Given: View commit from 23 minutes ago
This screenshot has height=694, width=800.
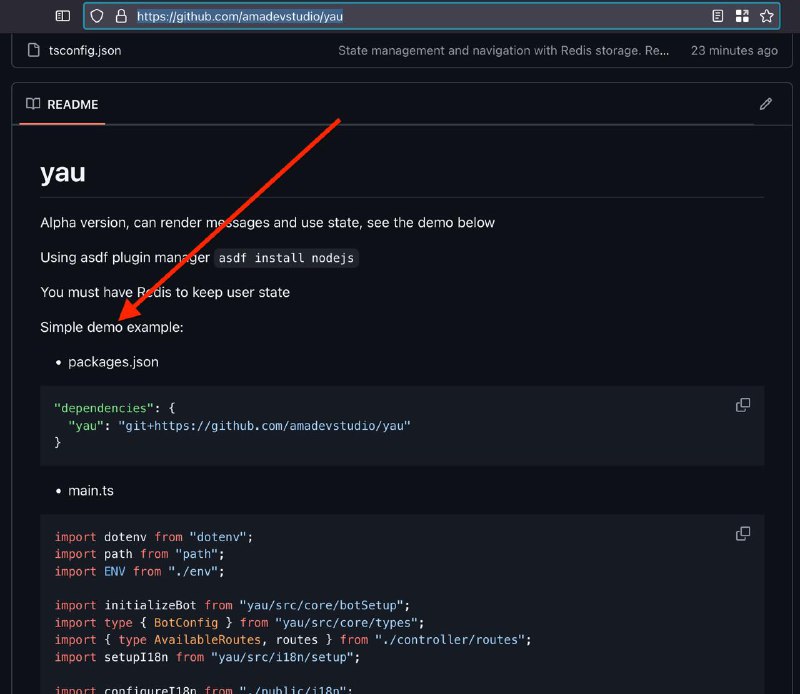Looking at the screenshot, I should pyautogui.click(x=734, y=50).
